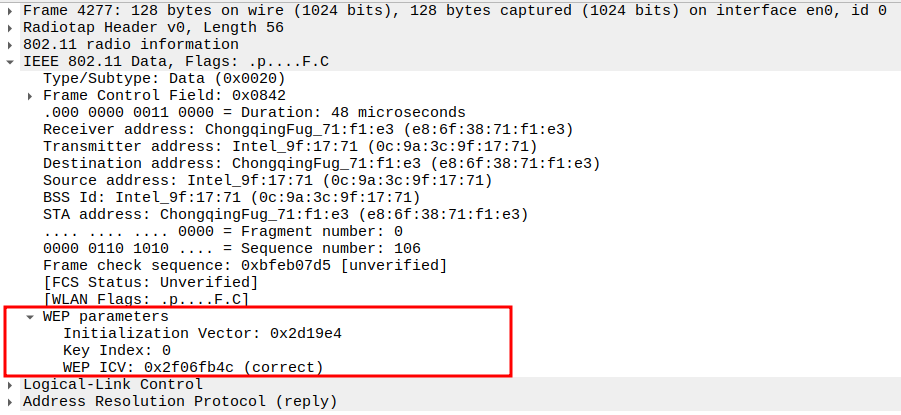Collapse the WEP parameters section
Image resolution: width=901 pixels, height=415 pixels.
[x=31, y=316]
